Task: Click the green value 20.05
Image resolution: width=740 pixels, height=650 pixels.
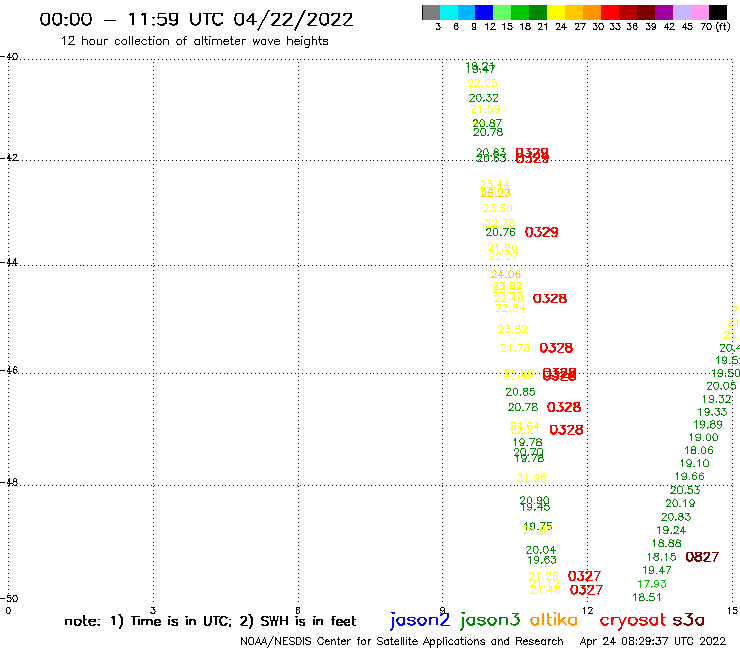Action: pos(721,386)
